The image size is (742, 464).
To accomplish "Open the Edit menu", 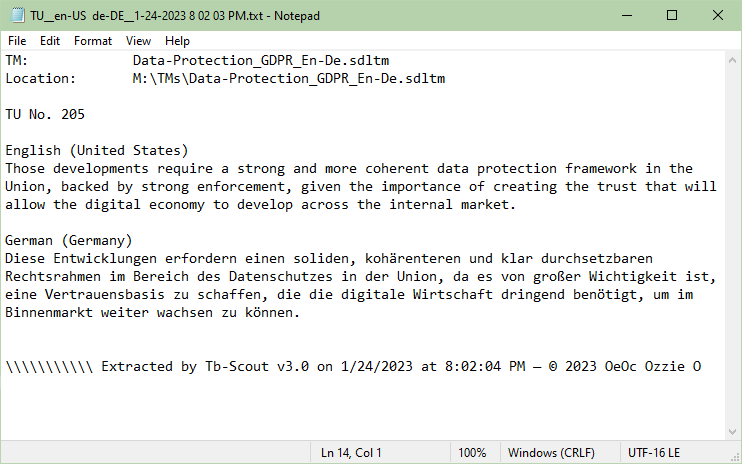I will pos(50,41).
